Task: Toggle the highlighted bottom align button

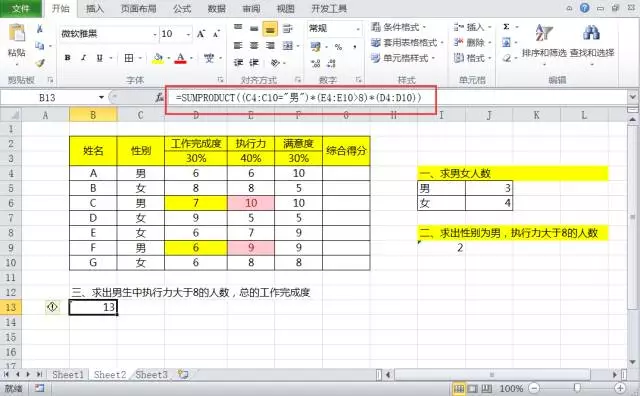Action: [x=270, y=29]
